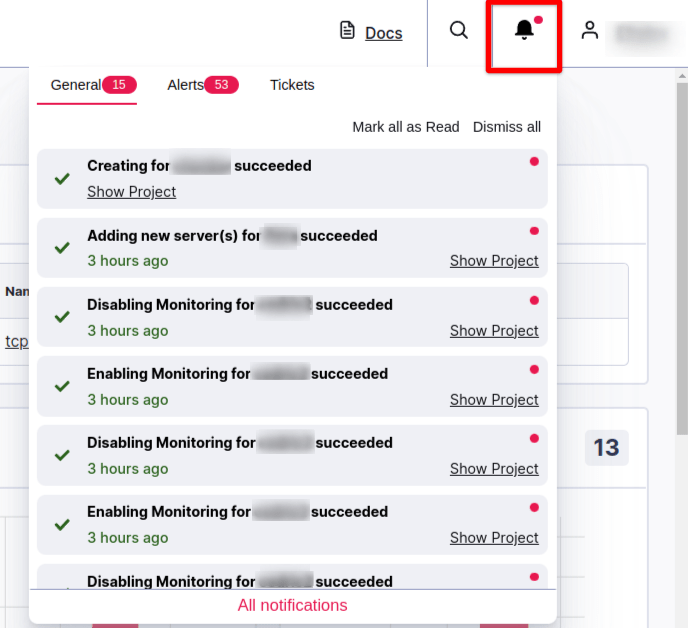Open the user account profile icon
Screen dimensions: 688x628
(590, 31)
